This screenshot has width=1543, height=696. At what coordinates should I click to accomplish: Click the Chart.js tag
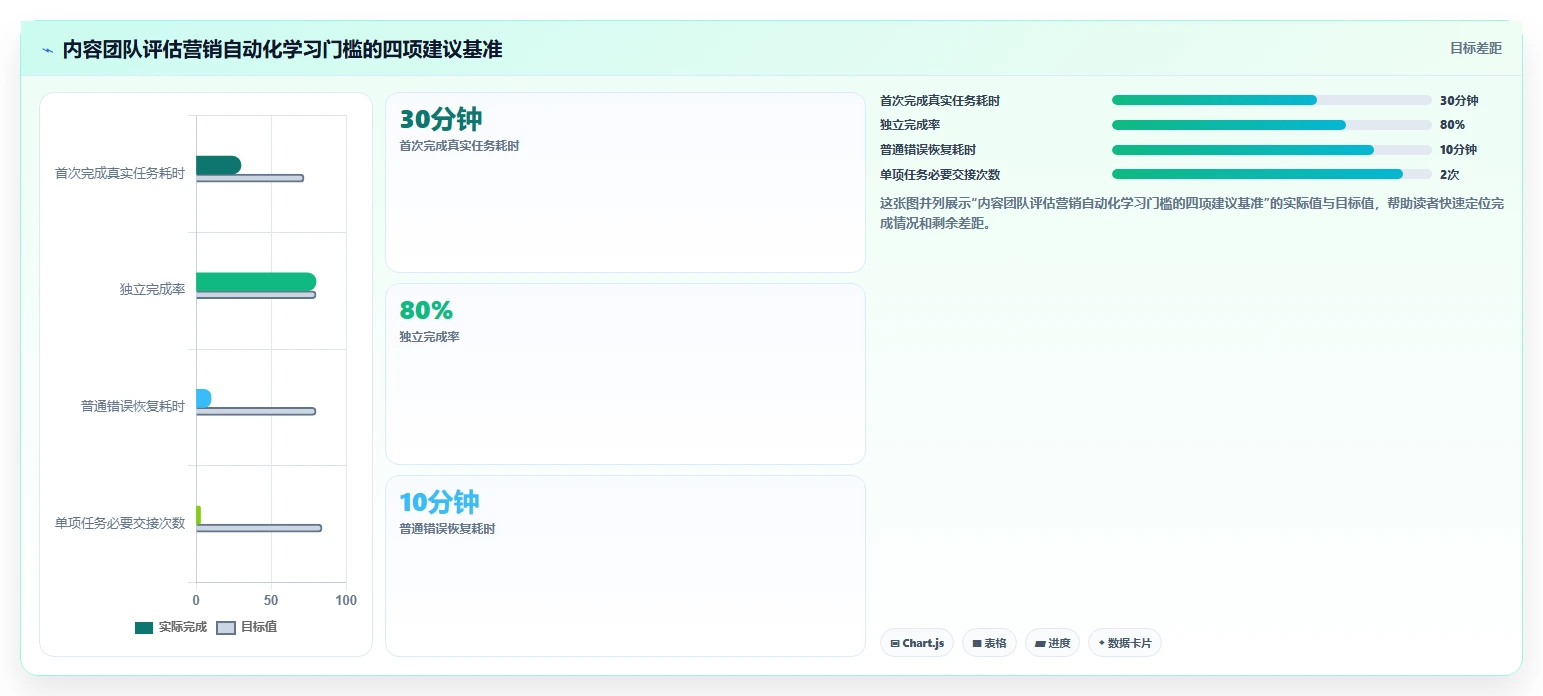coord(917,643)
